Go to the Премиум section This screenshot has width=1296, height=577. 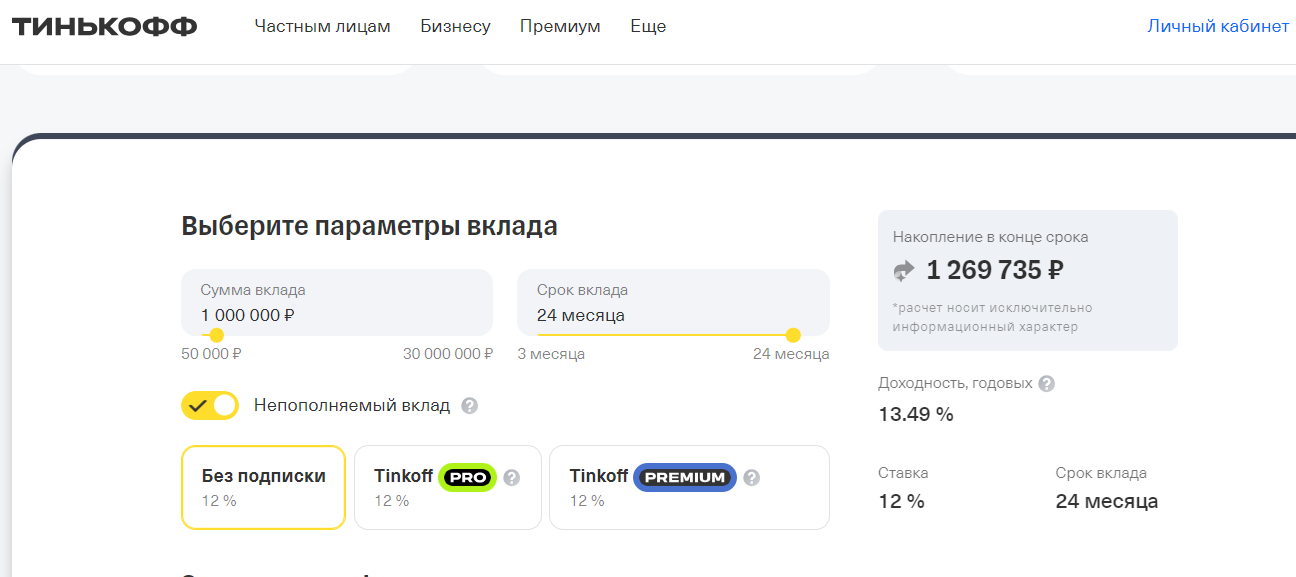point(560,27)
